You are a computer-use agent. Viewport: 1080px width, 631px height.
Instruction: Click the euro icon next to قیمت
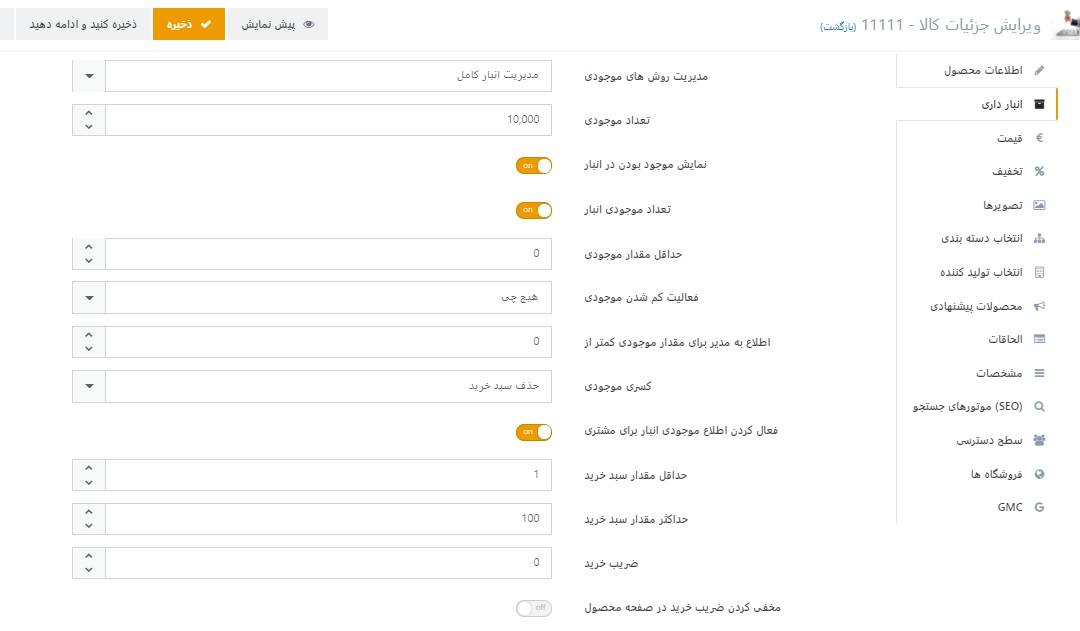point(1039,138)
